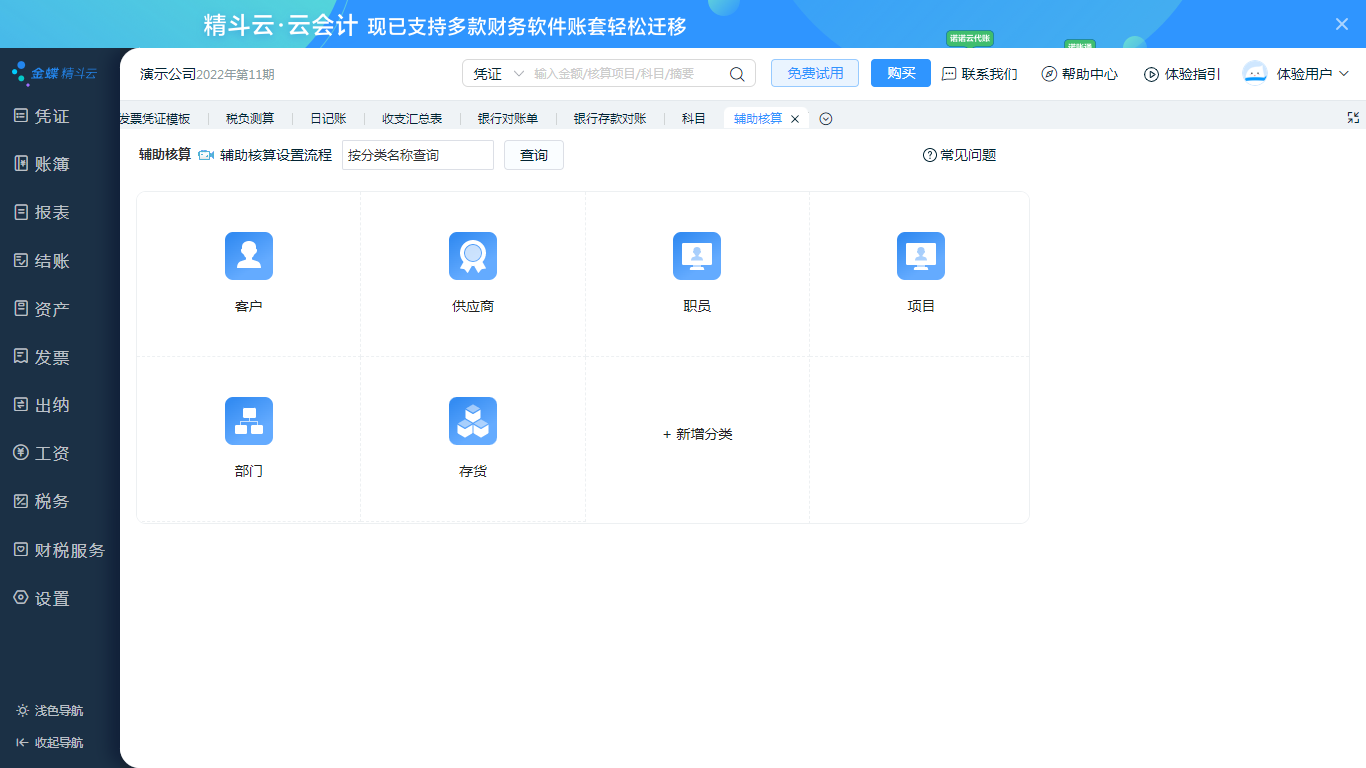
Task: Switch to the 银行对账单 tab
Action: tap(507, 119)
